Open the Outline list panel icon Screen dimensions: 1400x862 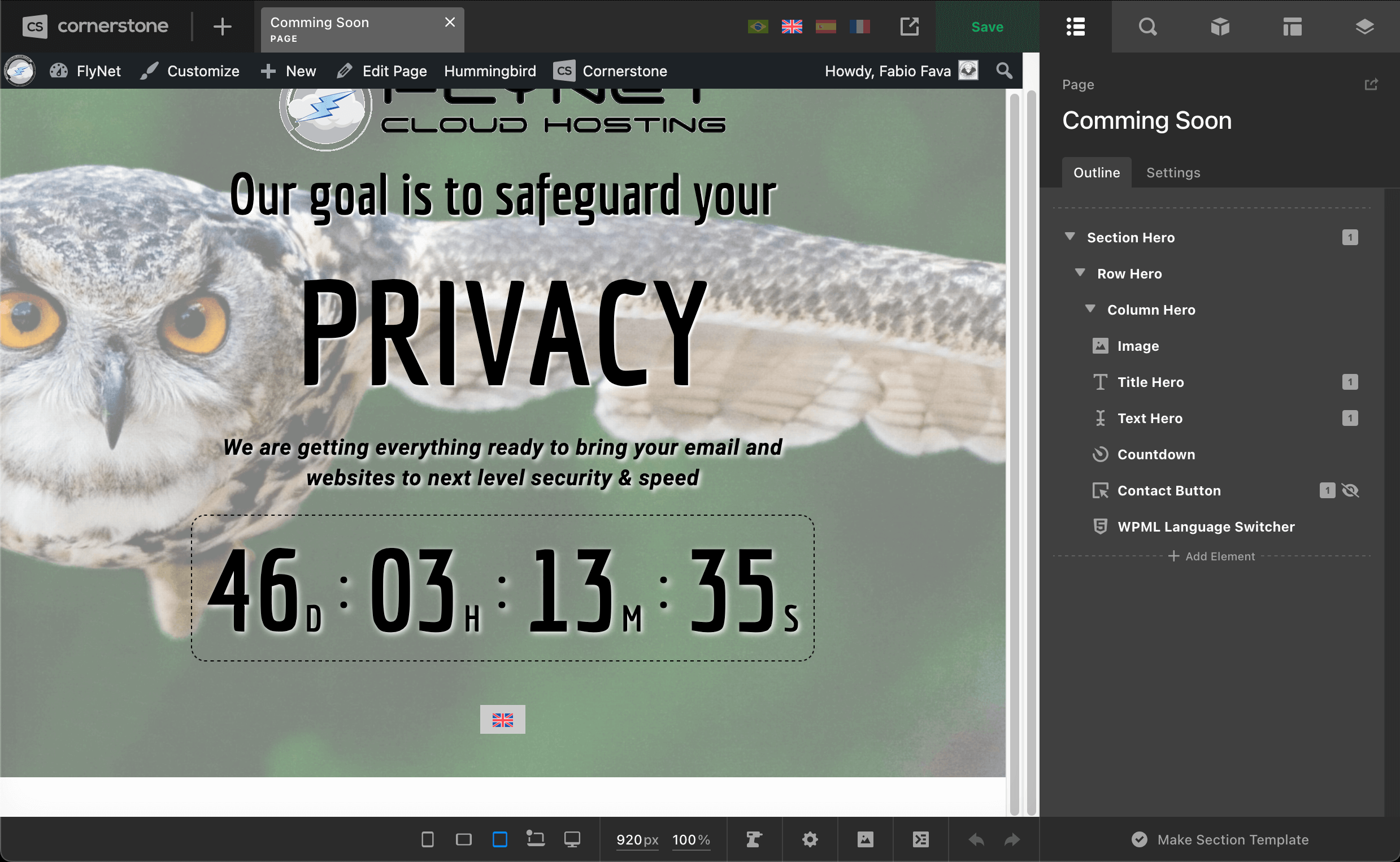pyautogui.click(x=1076, y=26)
